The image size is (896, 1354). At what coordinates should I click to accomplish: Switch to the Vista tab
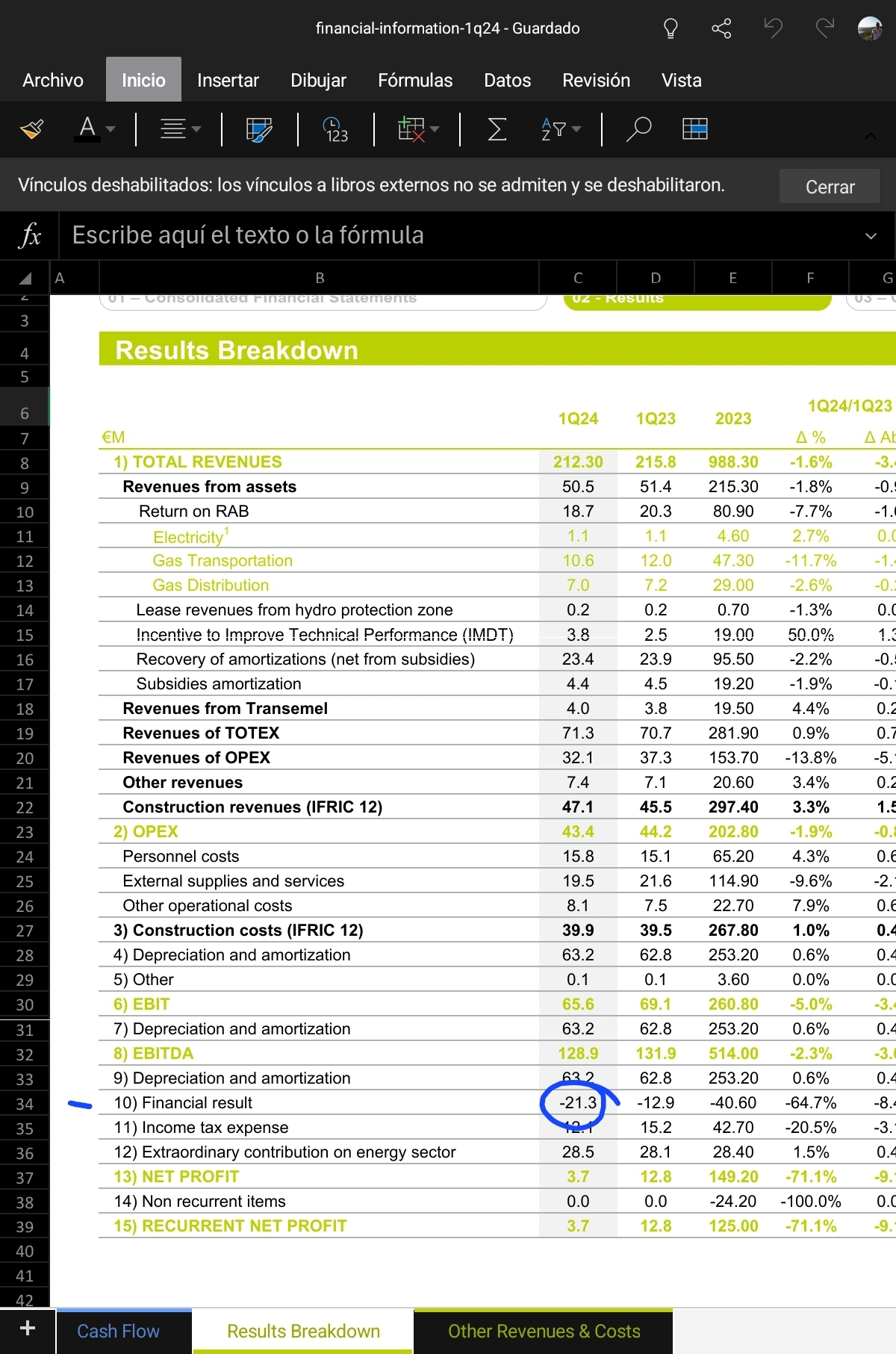pos(681,81)
